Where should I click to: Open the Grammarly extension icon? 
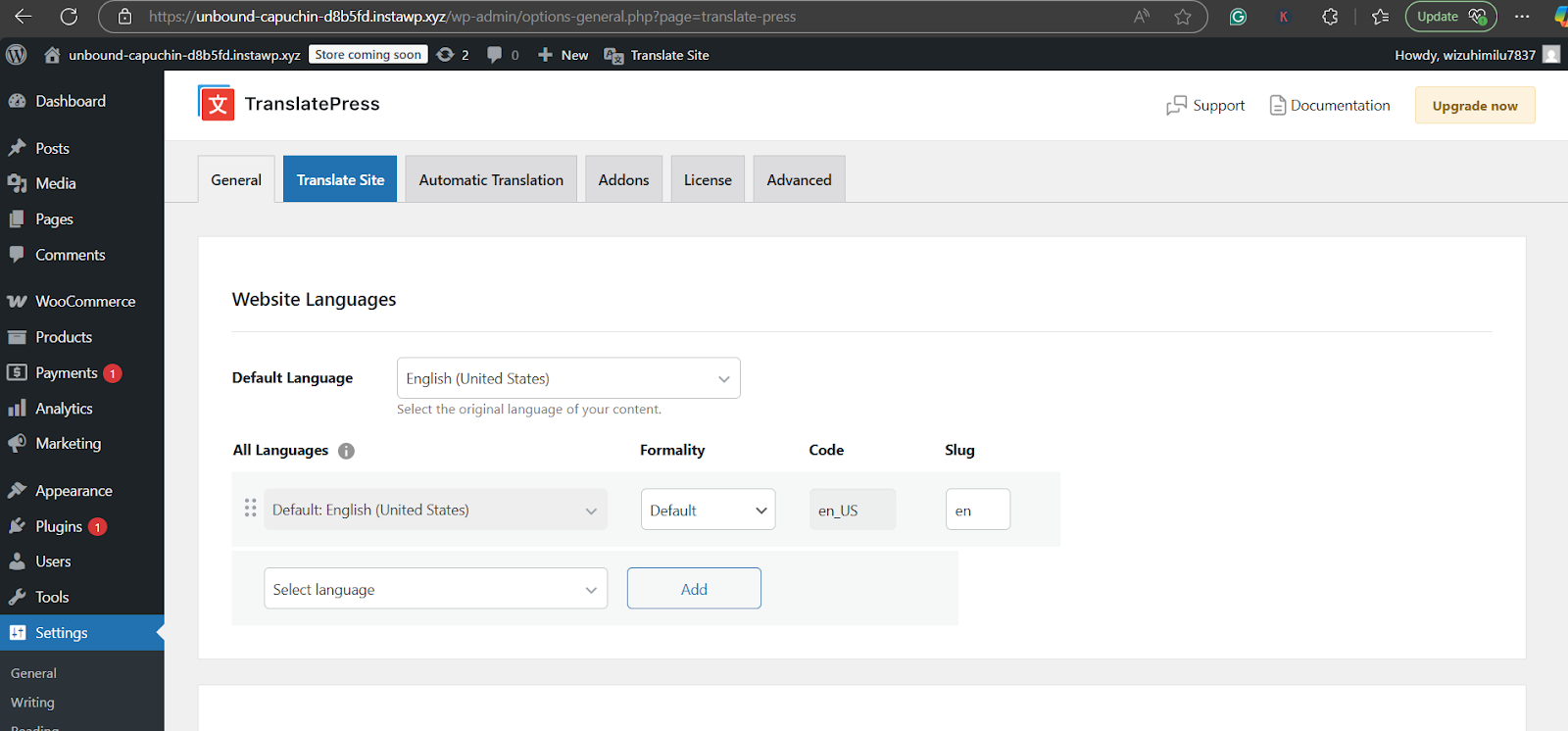click(1238, 17)
